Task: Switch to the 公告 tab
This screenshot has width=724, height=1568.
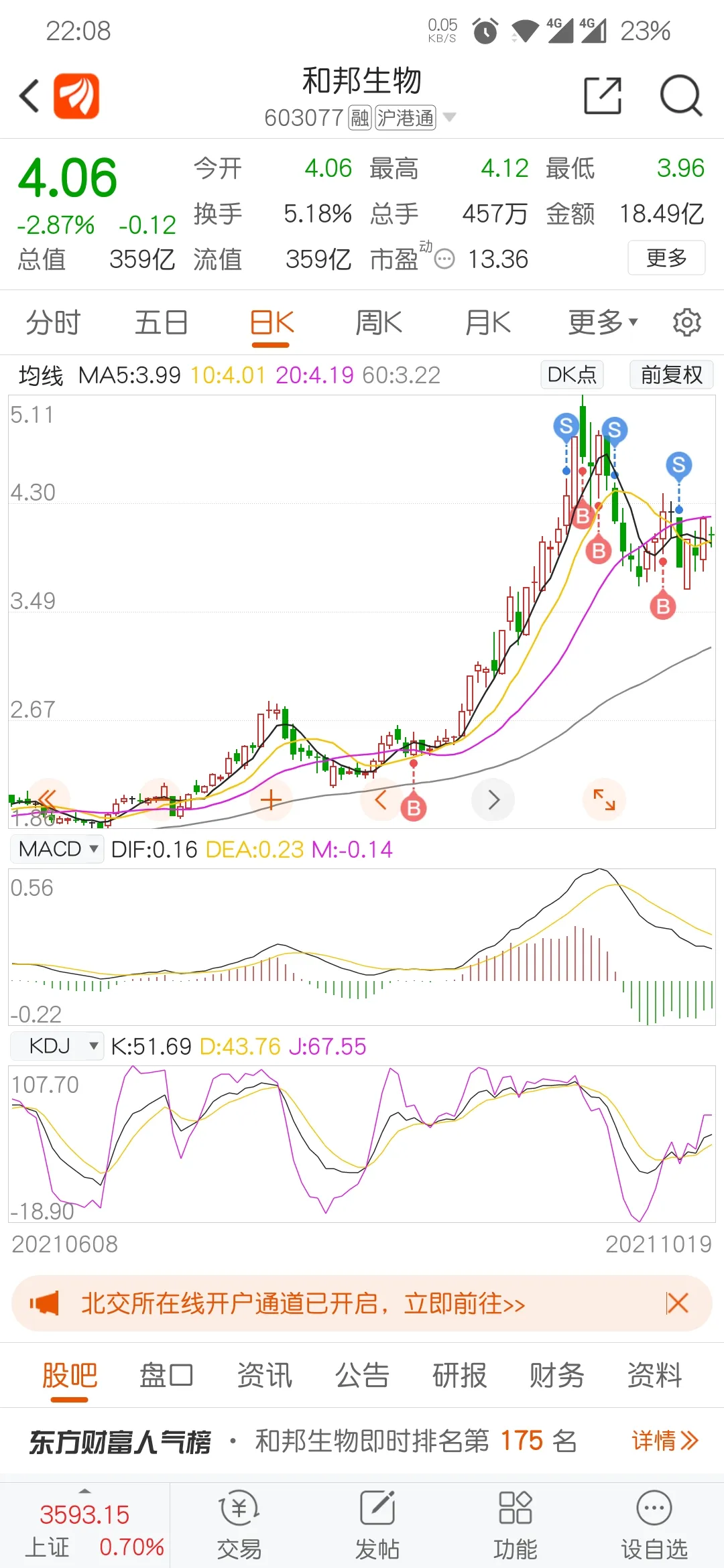Action: [362, 1376]
